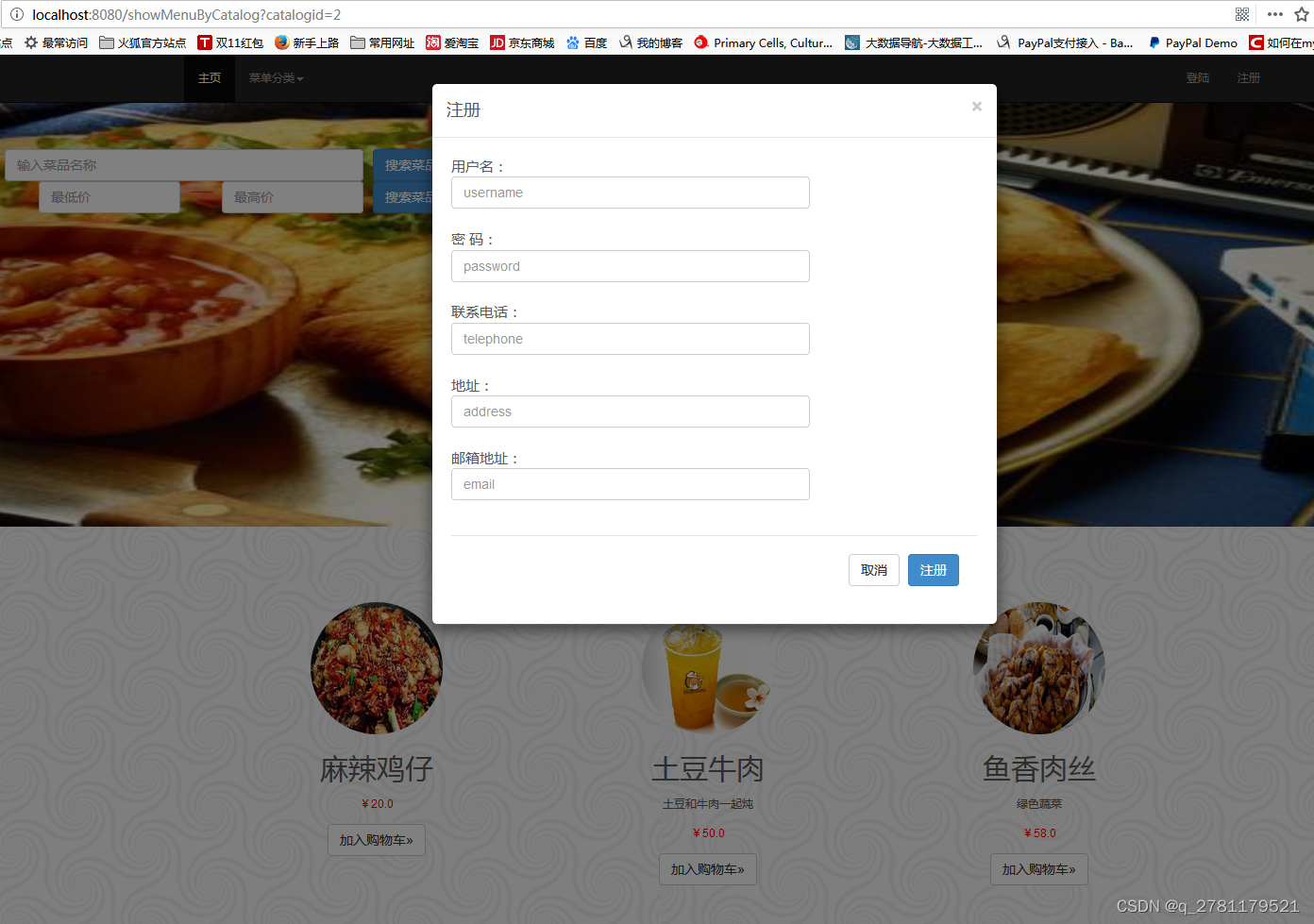Open the 新手上路 Firefox bookmark
The width and height of the screenshot is (1314, 924).
click(307, 42)
